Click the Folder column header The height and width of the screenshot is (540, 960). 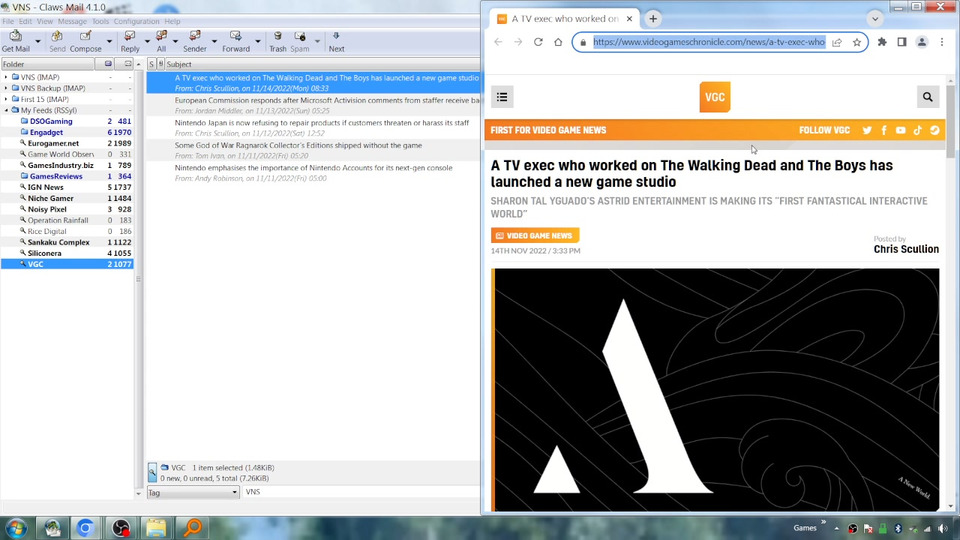pyautogui.click(x=48, y=64)
